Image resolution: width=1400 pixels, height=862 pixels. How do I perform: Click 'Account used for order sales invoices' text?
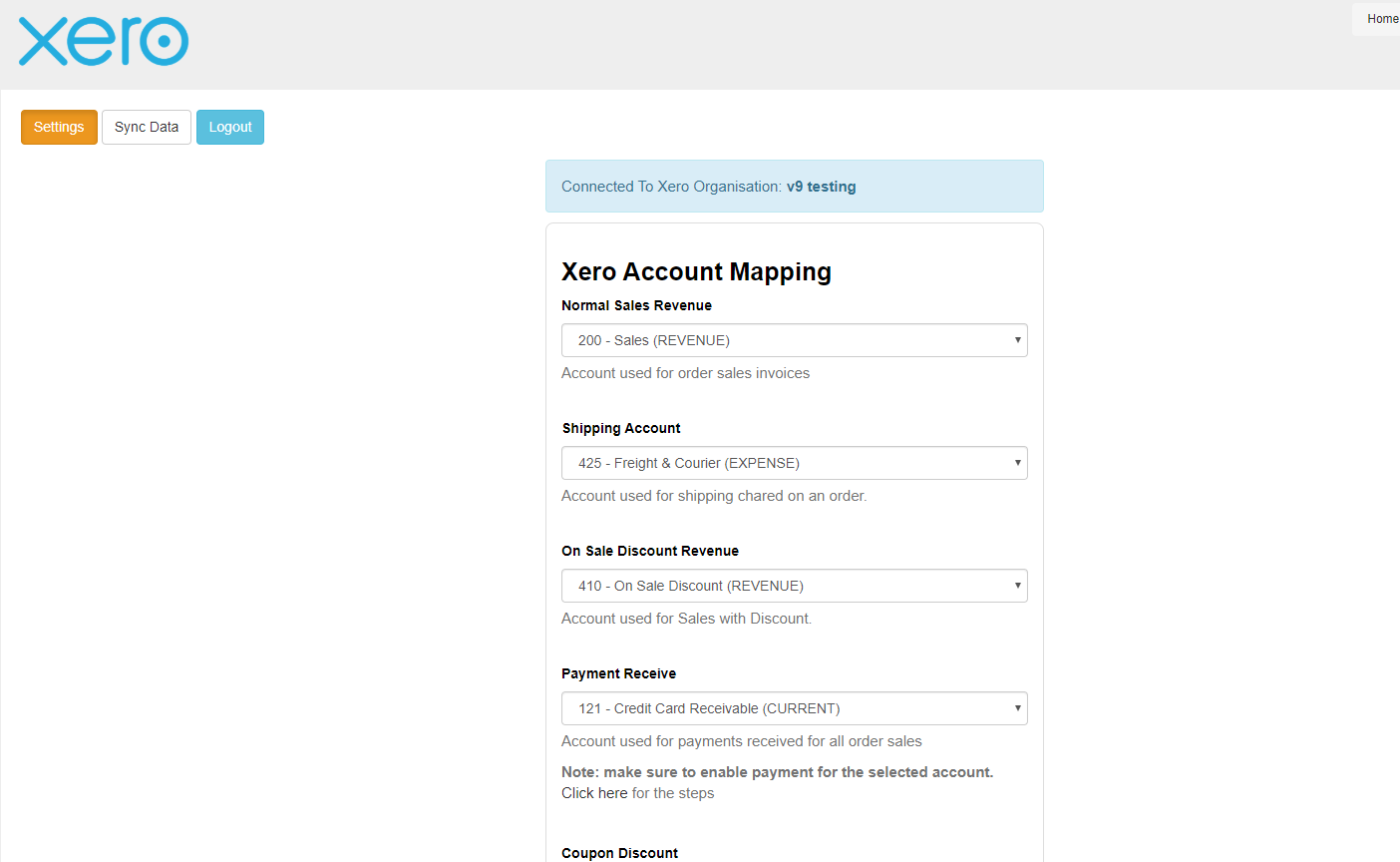(x=685, y=373)
